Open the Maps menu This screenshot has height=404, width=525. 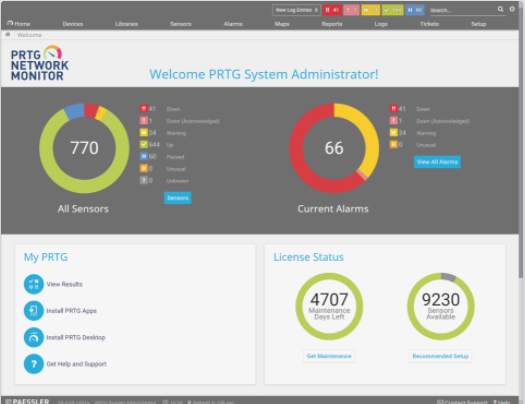coord(282,24)
